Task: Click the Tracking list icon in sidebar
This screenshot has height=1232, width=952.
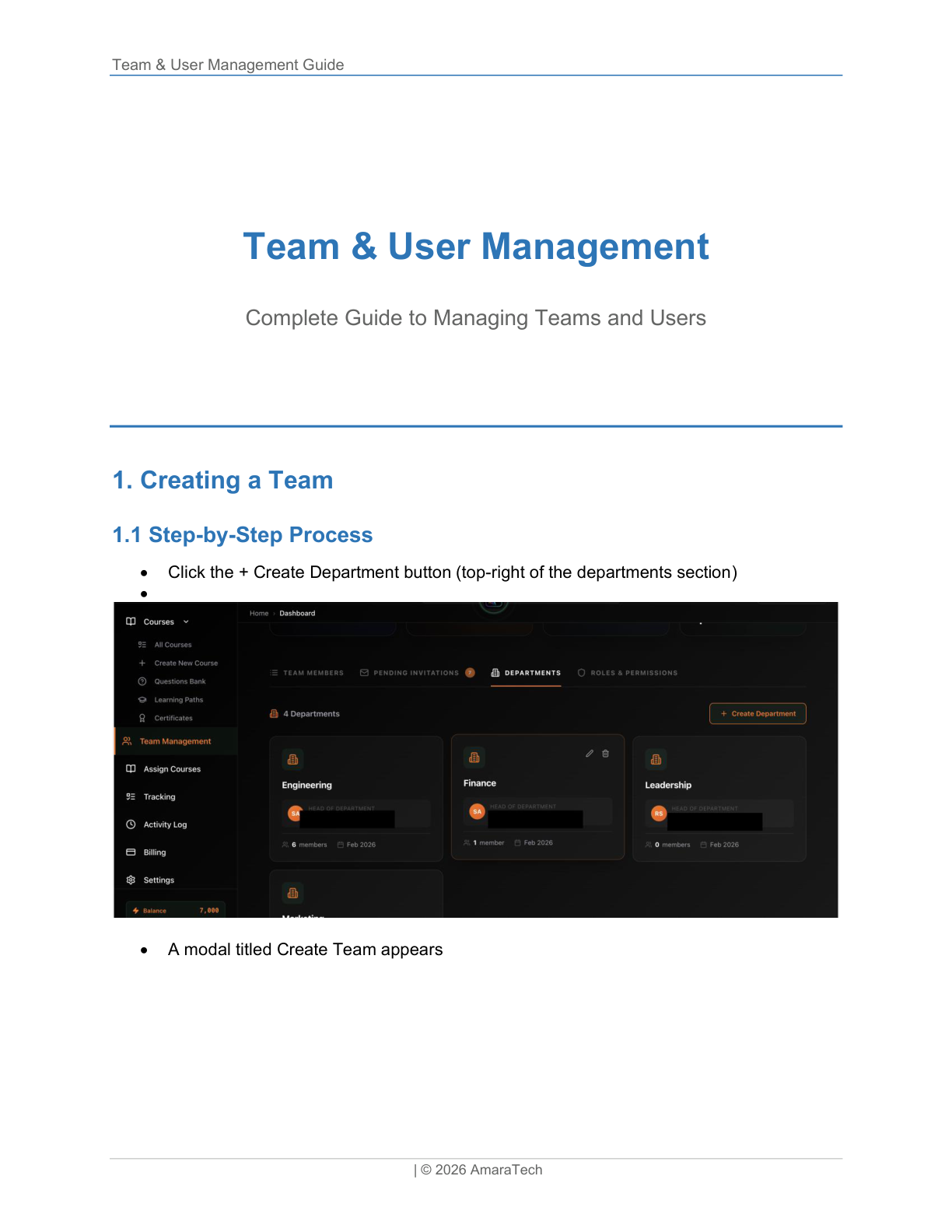Action: pos(131,796)
